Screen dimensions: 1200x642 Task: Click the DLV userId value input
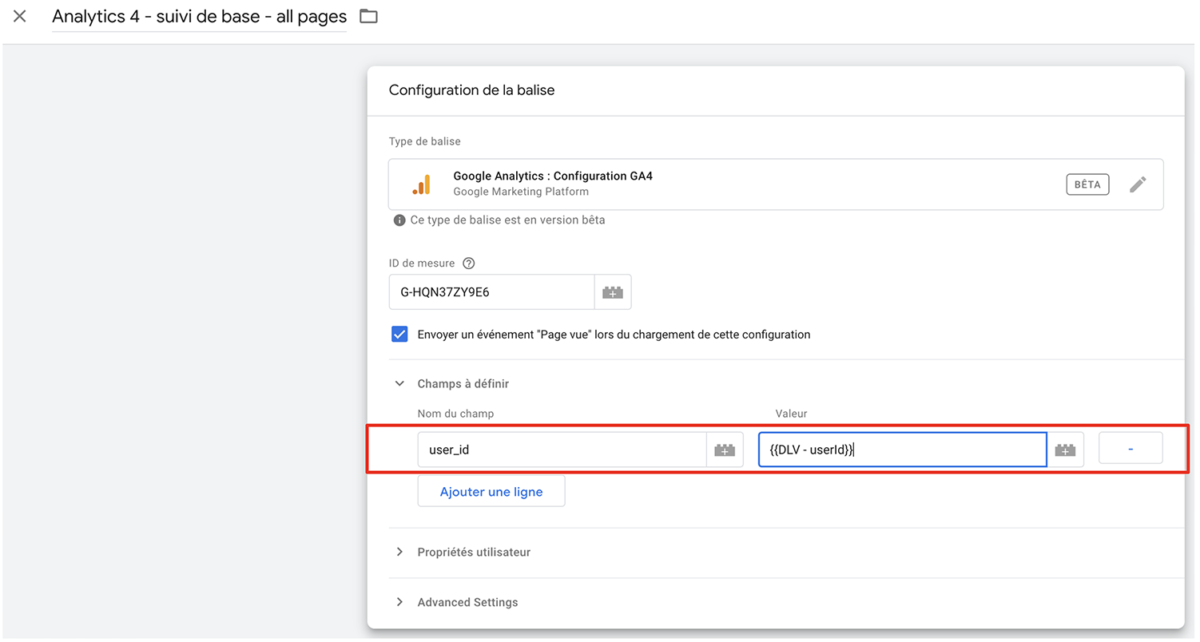coord(902,450)
